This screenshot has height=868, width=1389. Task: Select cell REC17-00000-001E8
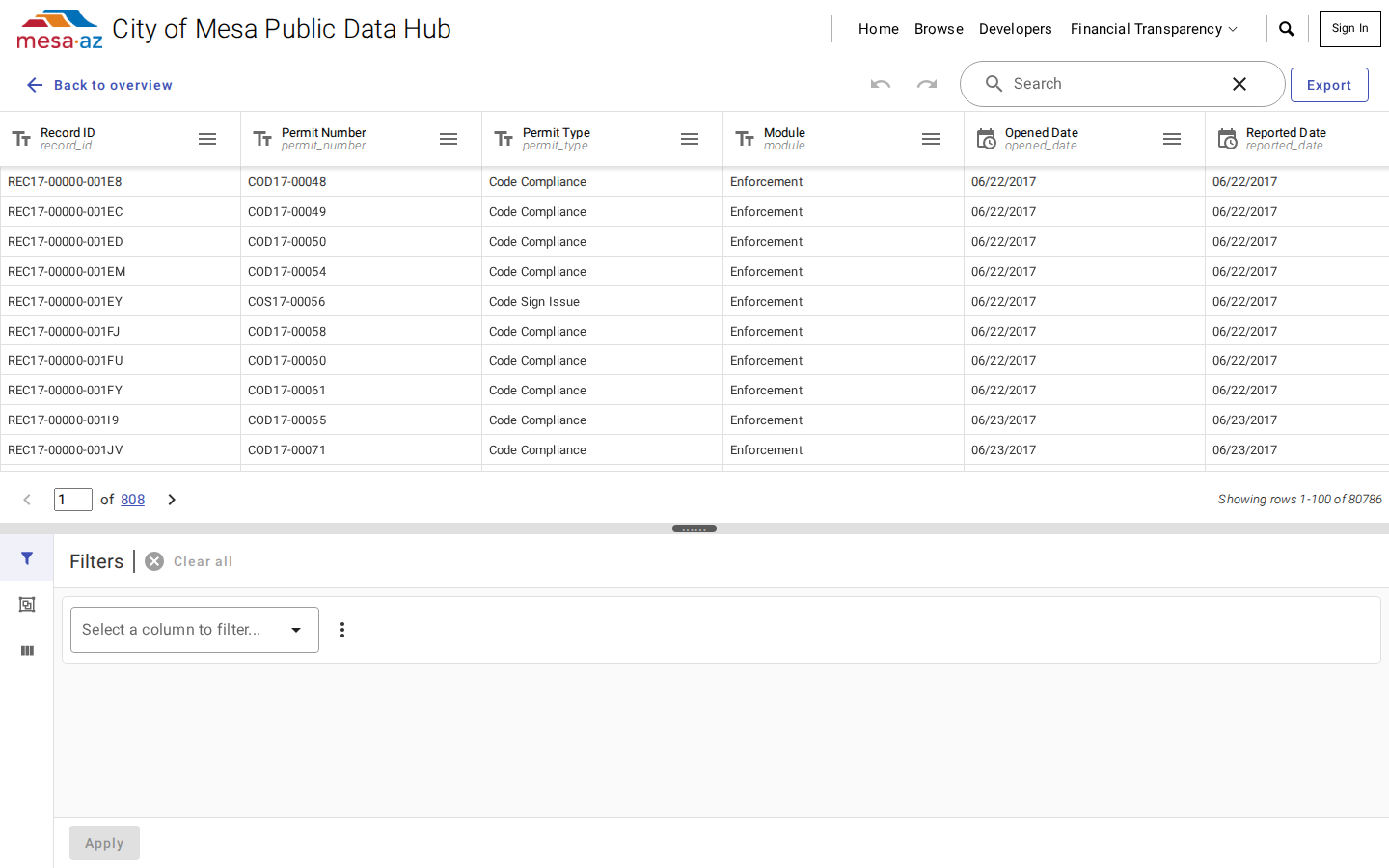[121, 181]
